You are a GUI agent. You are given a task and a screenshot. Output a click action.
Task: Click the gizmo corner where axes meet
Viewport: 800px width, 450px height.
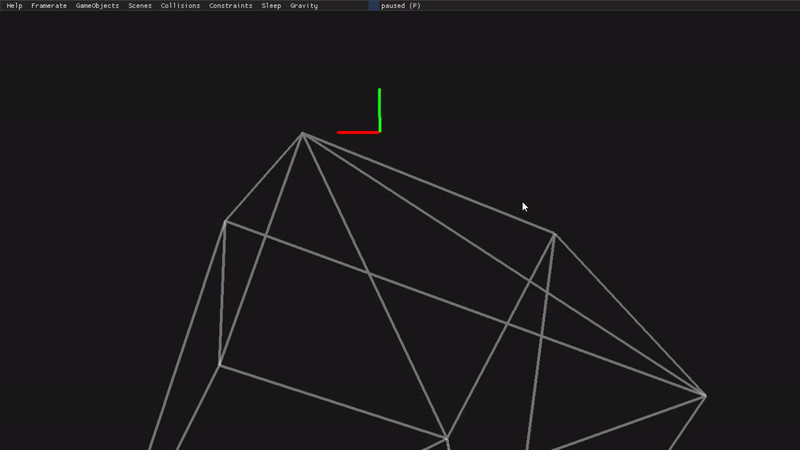click(x=379, y=131)
